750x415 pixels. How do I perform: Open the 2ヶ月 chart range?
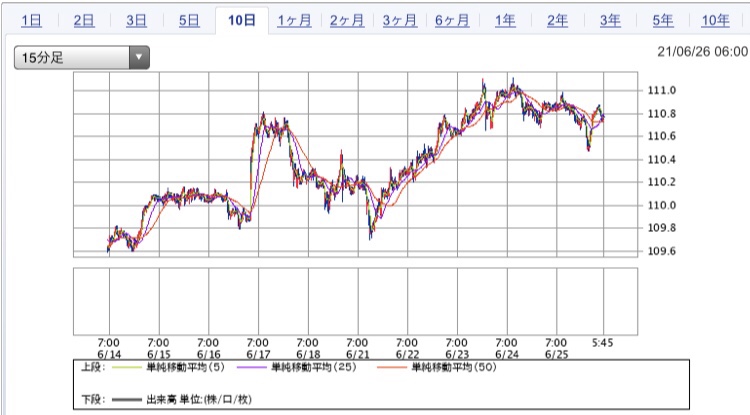(347, 21)
